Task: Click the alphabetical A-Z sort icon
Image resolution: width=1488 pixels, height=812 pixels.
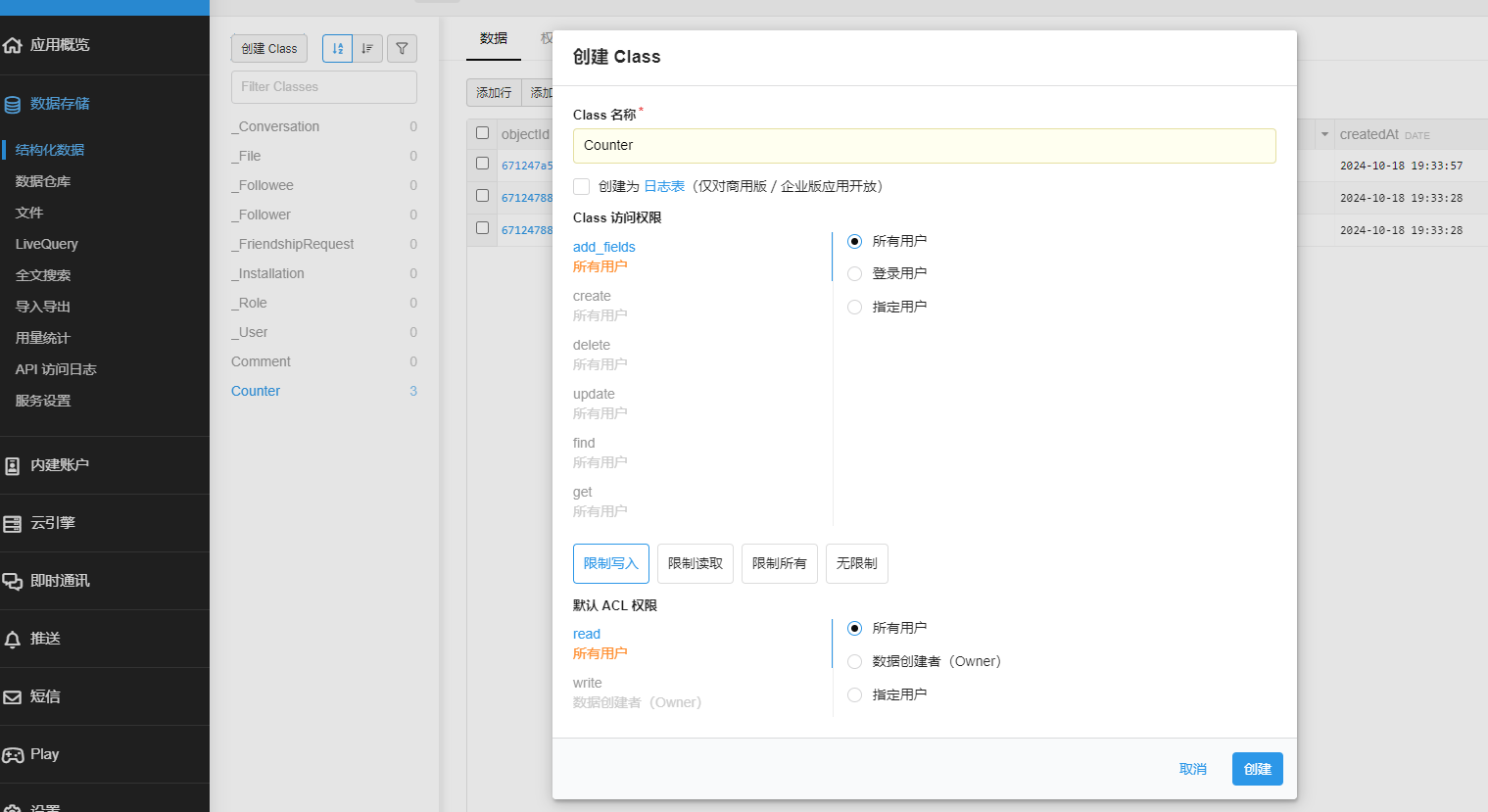Action: tap(337, 48)
